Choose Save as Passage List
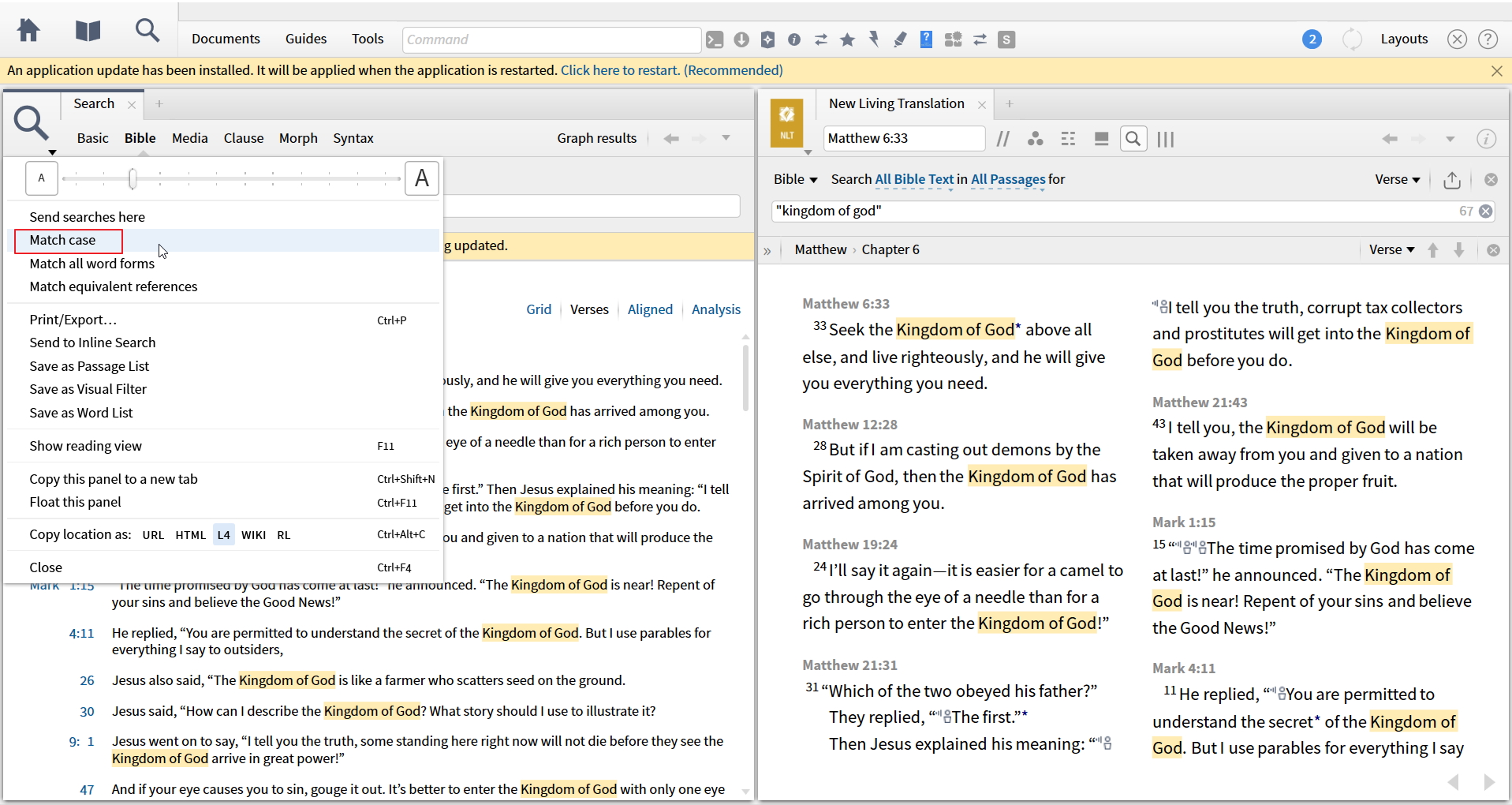This screenshot has height=805, width=1512. click(x=89, y=366)
